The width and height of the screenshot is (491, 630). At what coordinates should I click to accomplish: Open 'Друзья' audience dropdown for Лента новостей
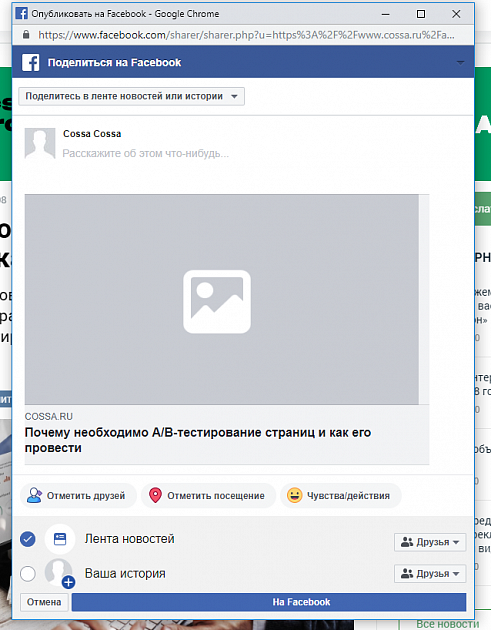click(x=430, y=542)
